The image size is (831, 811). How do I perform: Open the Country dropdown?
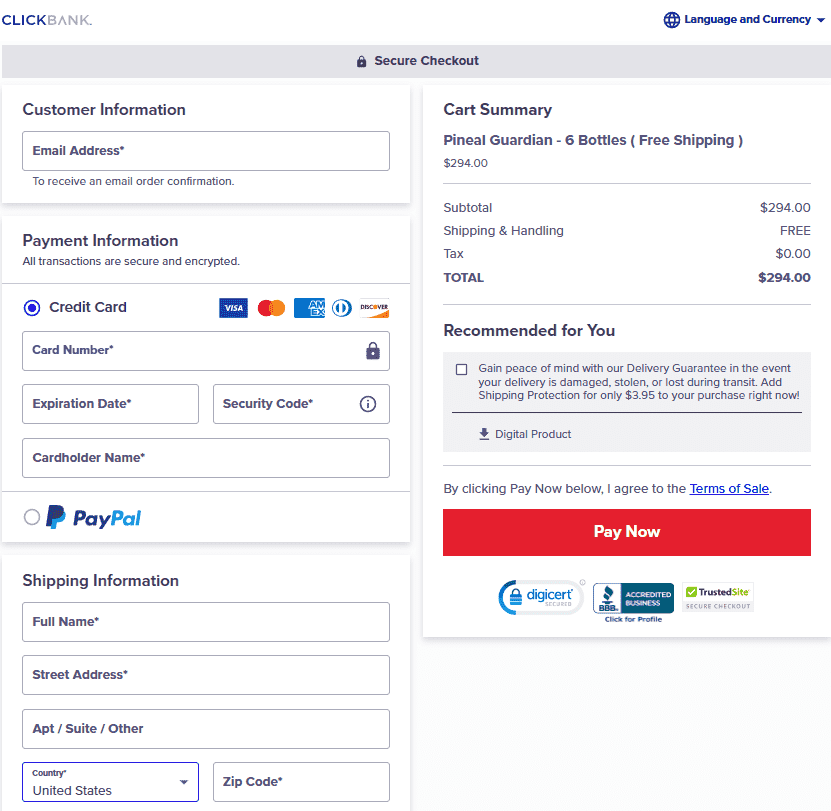pyautogui.click(x=110, y=782)
